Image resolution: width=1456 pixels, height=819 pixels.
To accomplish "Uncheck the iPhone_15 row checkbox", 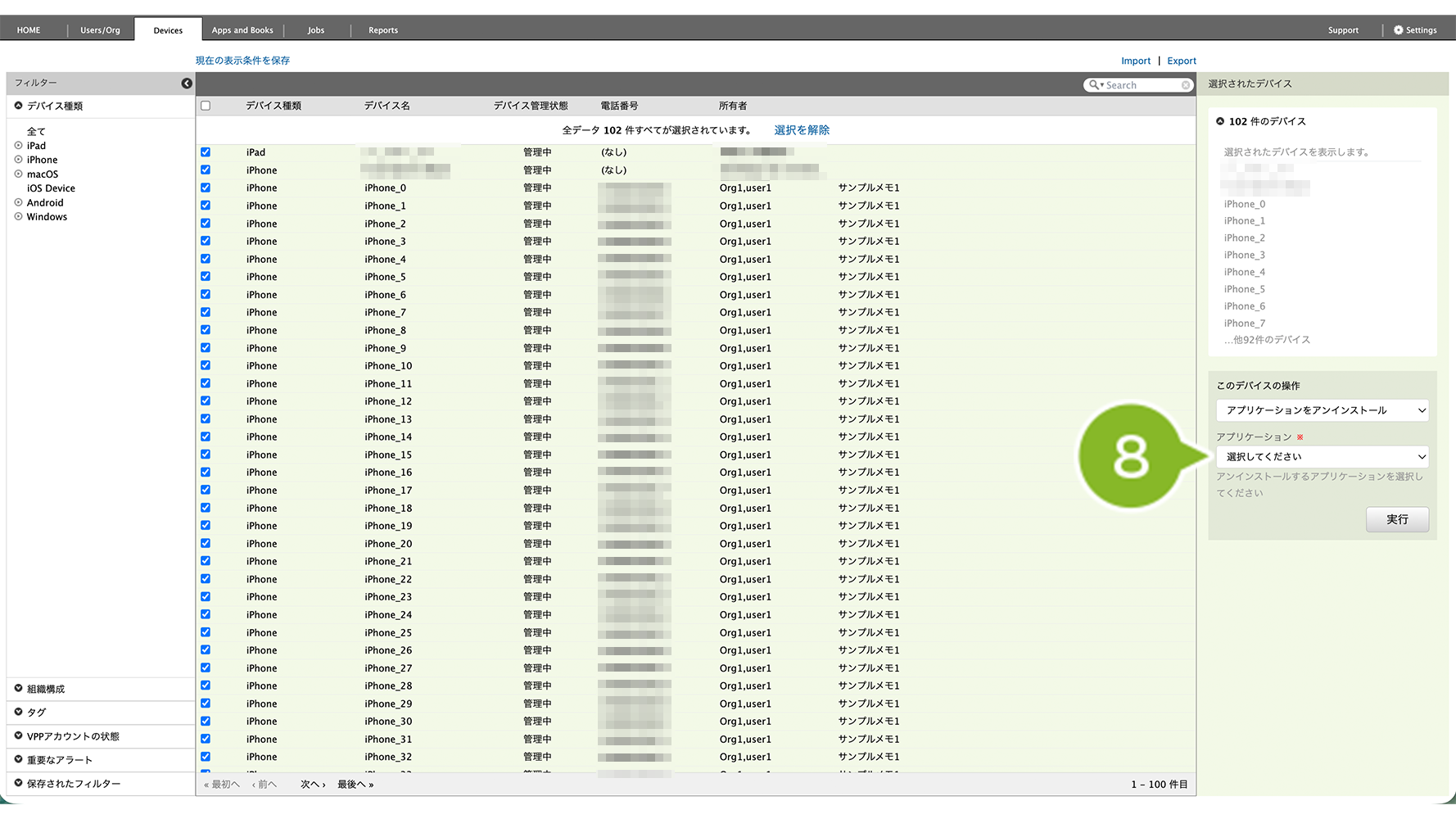I will [206, 455].
